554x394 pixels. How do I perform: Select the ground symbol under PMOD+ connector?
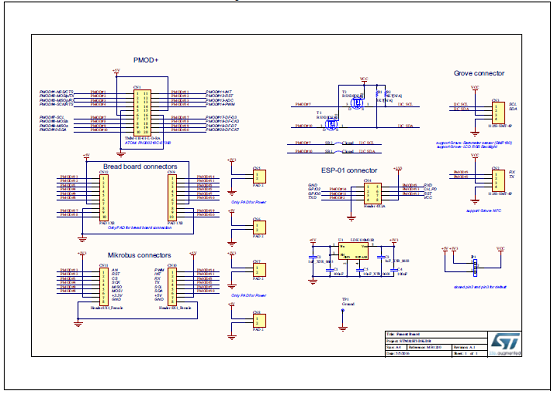click(x=121, y=154)
